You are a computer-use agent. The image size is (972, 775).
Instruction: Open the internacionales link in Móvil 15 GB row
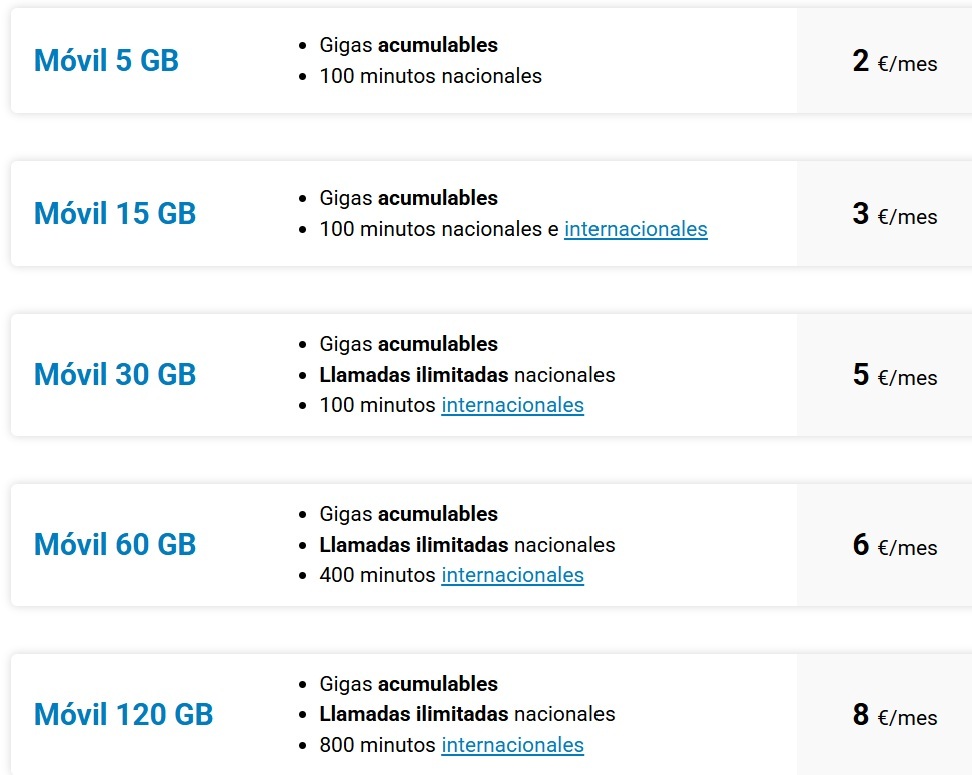coord(636,229)
